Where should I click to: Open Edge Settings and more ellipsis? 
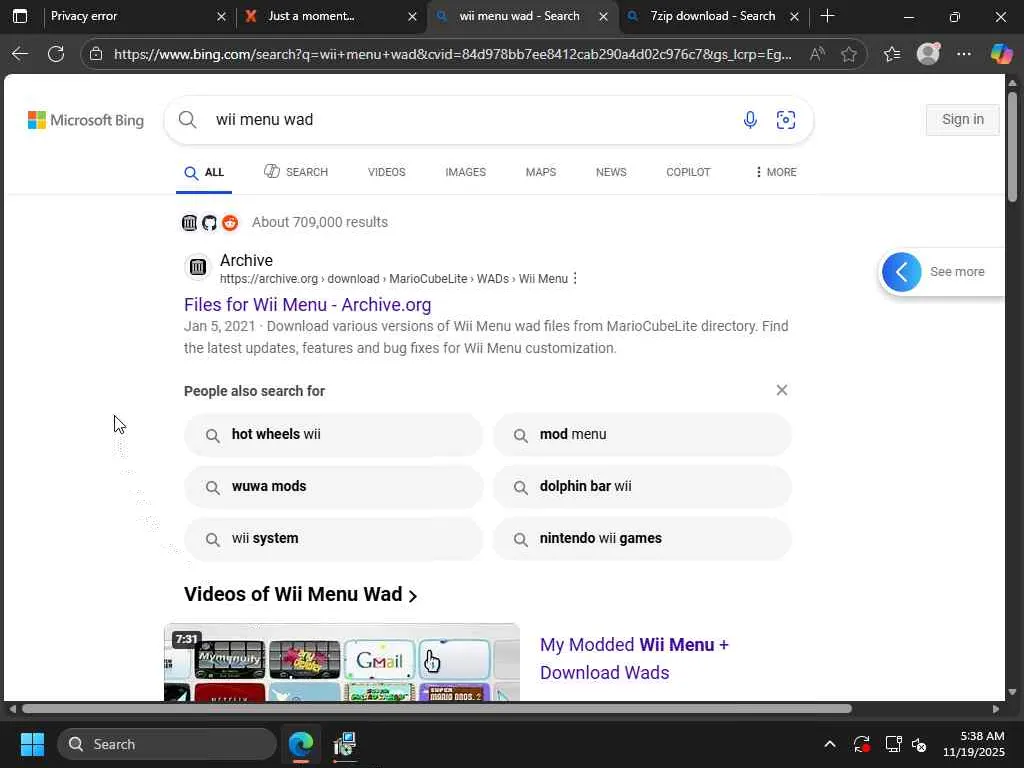(x=964, y=54)
